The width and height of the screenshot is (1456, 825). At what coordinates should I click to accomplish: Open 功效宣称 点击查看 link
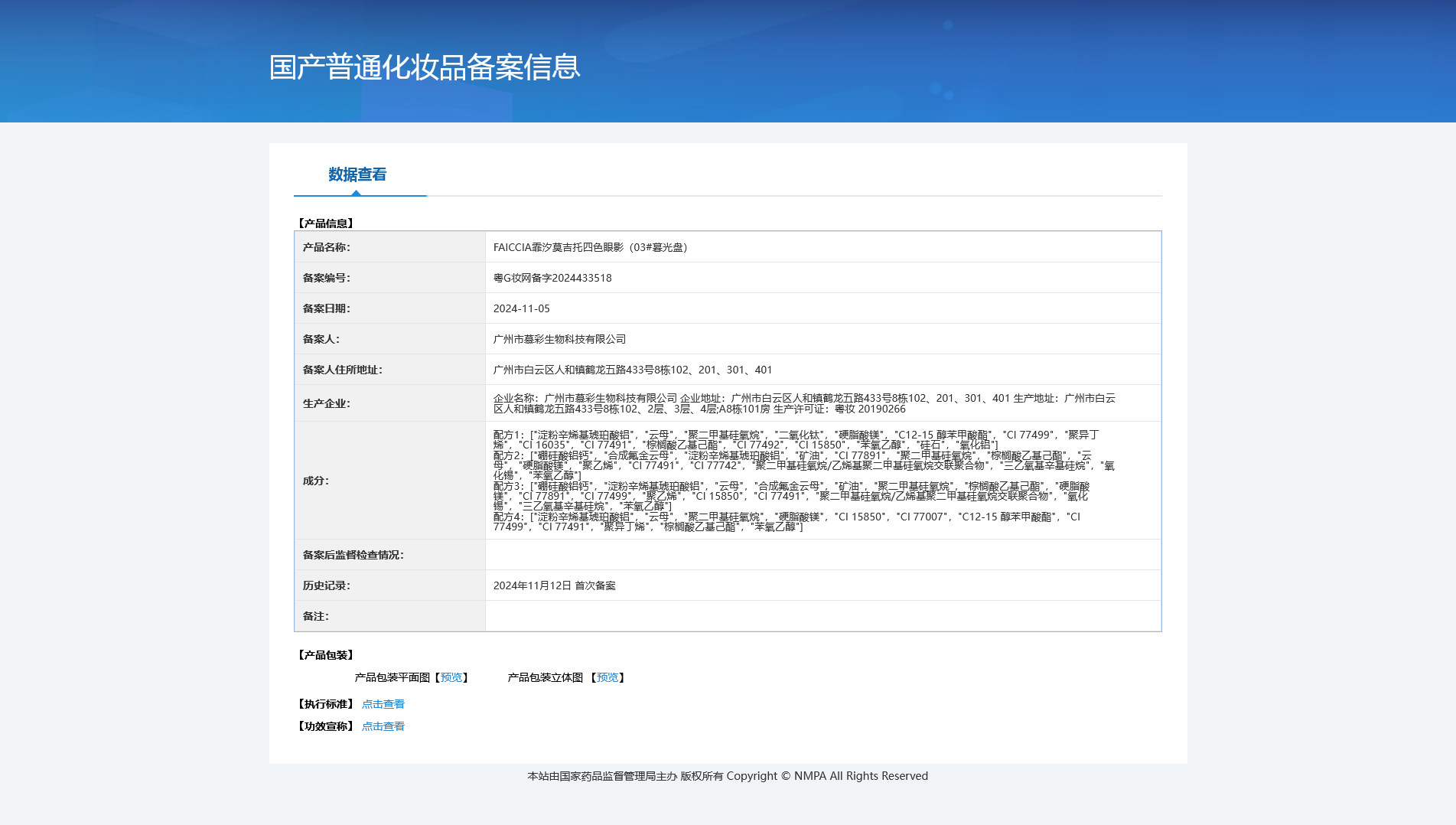[383, 726]
